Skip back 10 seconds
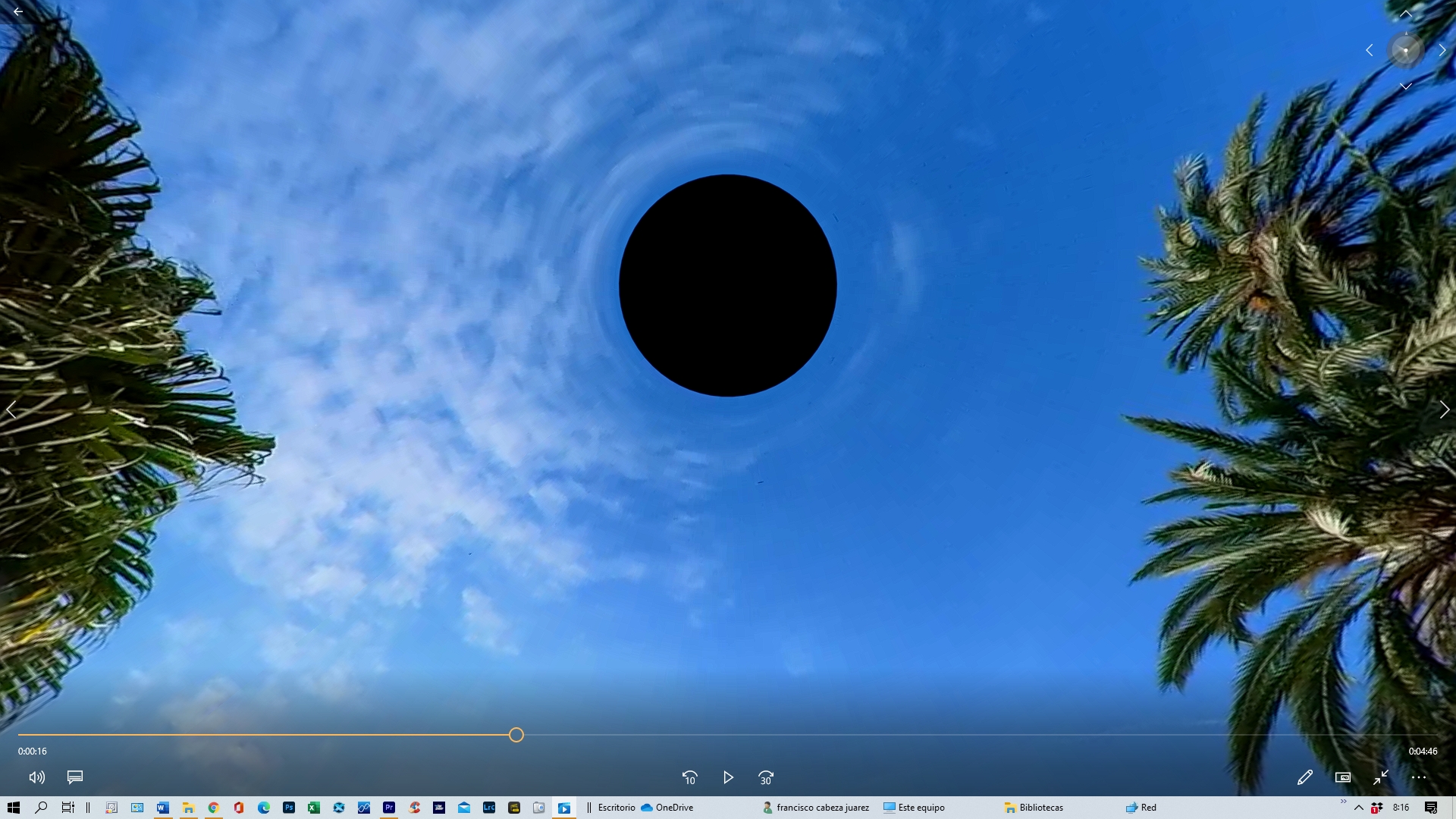Image resolution: width=1456 pixels, height=819 pixels. coord(689,777)
